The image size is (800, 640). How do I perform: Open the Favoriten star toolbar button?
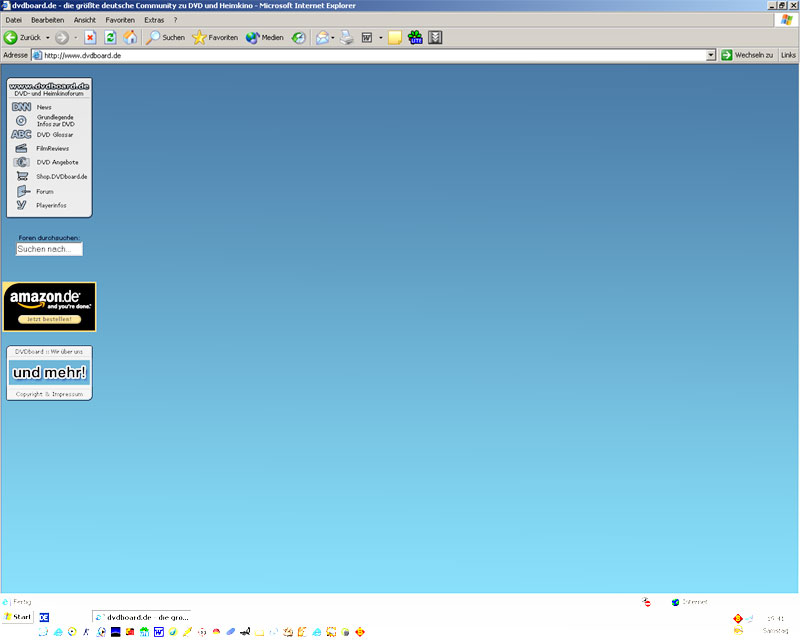(215, 37)
